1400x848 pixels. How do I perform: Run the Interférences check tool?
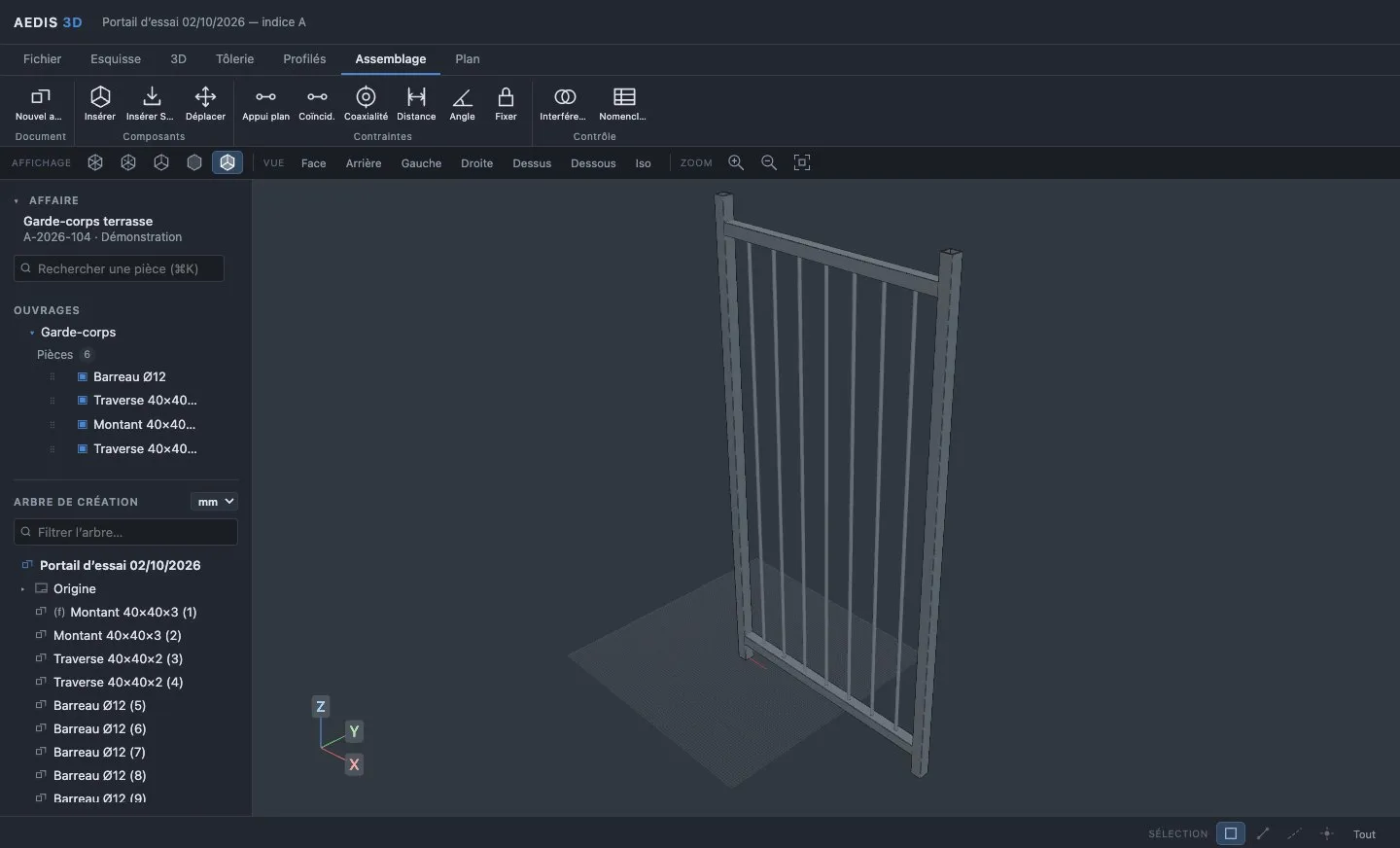pyautogui.click(x=564, y=103)
